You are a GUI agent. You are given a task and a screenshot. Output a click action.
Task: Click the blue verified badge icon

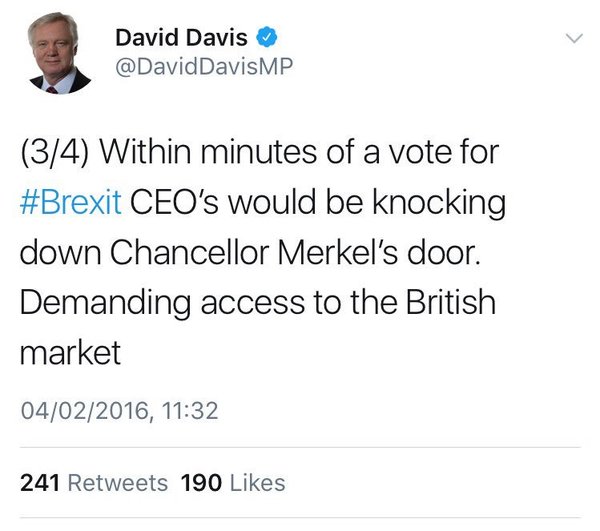(266, 39)
